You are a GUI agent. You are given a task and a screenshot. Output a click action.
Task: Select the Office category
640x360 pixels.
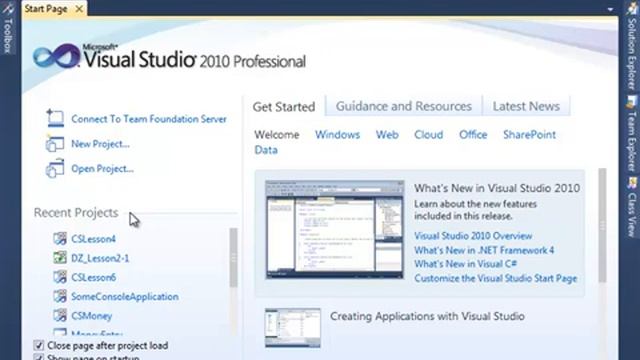tap(473, 135)
